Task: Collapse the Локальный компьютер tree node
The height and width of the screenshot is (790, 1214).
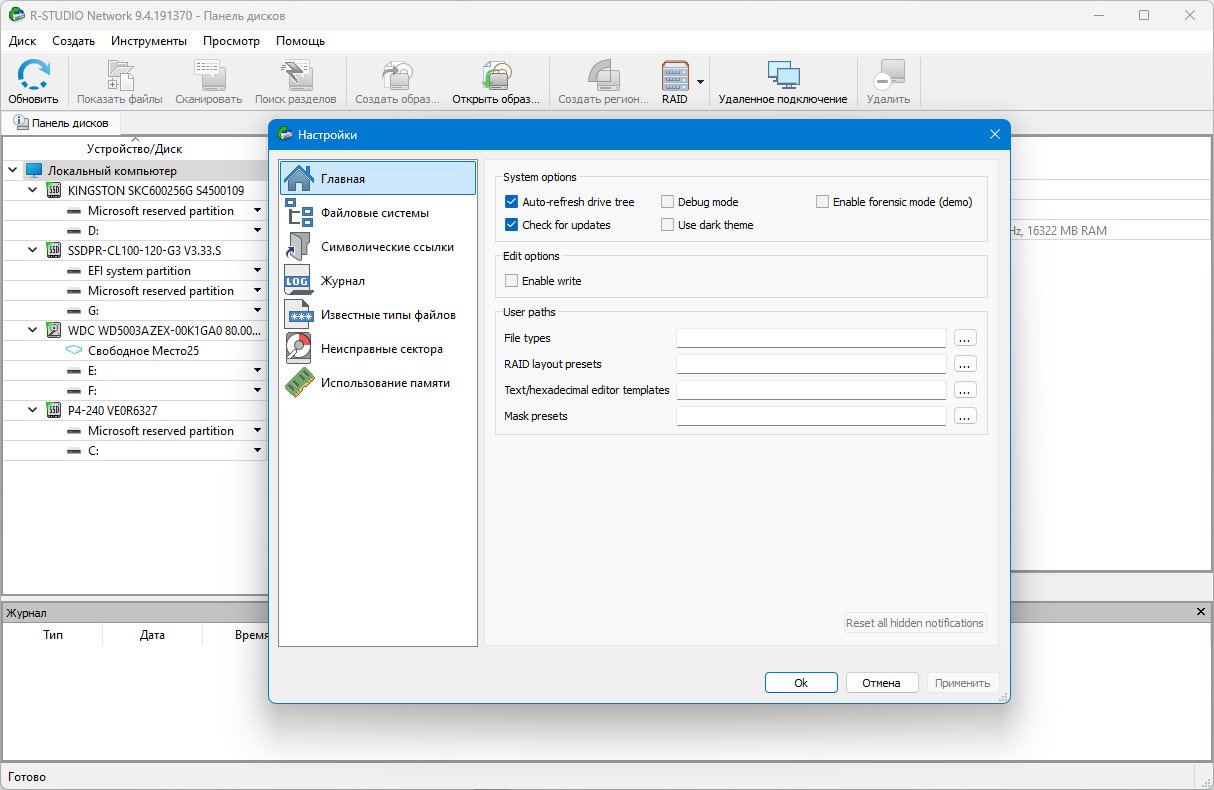Action: (13, 170)
